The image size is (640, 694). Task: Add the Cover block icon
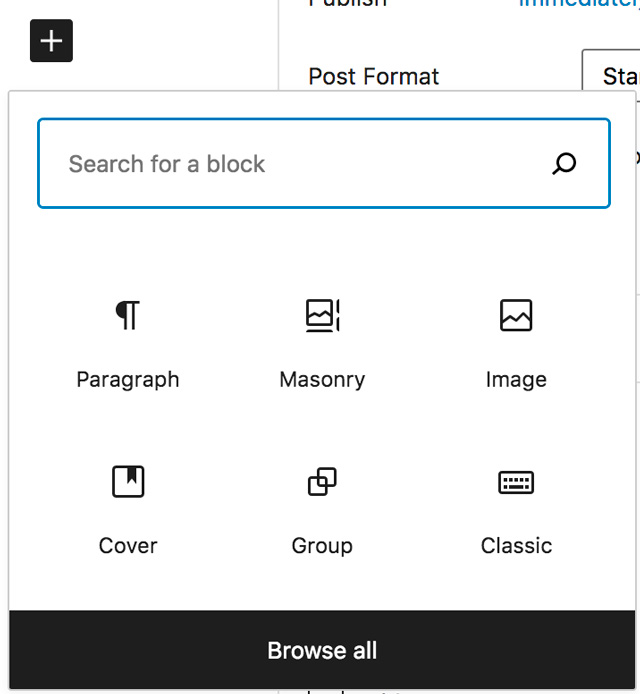[128, 482]
